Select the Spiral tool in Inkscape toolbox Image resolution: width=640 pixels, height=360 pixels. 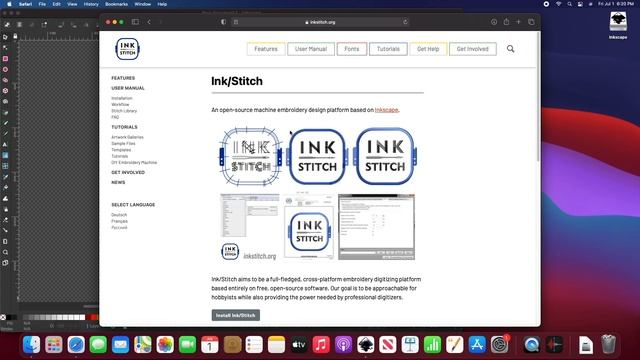(5, 101)
